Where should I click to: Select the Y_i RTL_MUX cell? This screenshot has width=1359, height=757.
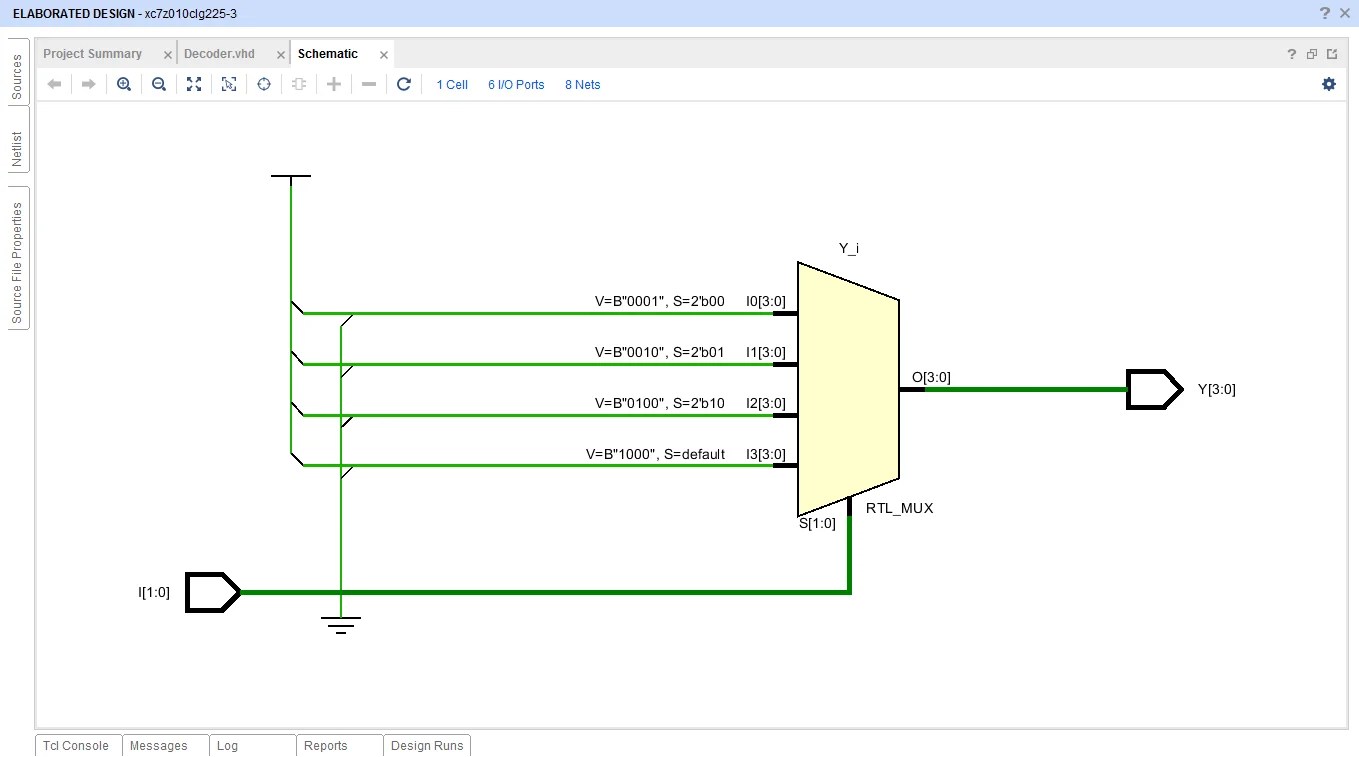[x=846, y=390]
